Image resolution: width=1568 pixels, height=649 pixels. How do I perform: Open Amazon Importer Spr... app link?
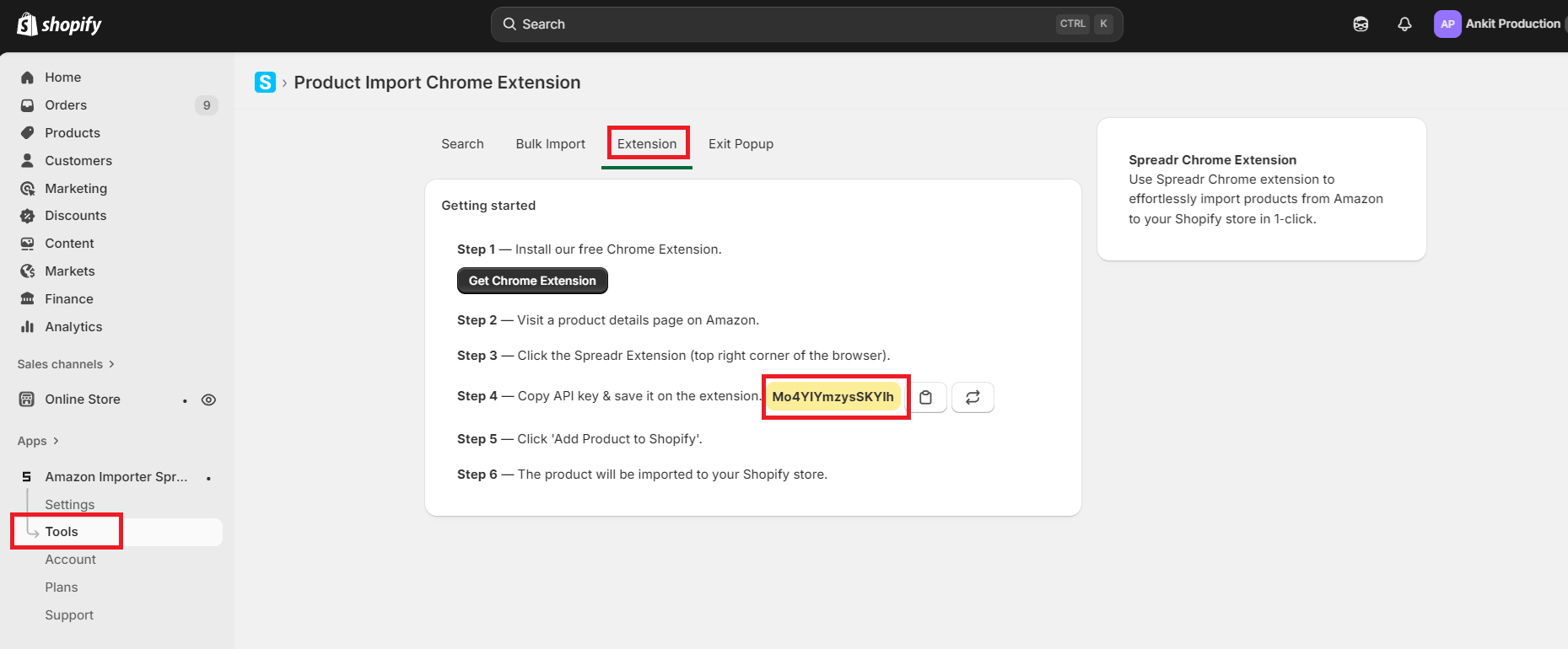coord(116,477)
